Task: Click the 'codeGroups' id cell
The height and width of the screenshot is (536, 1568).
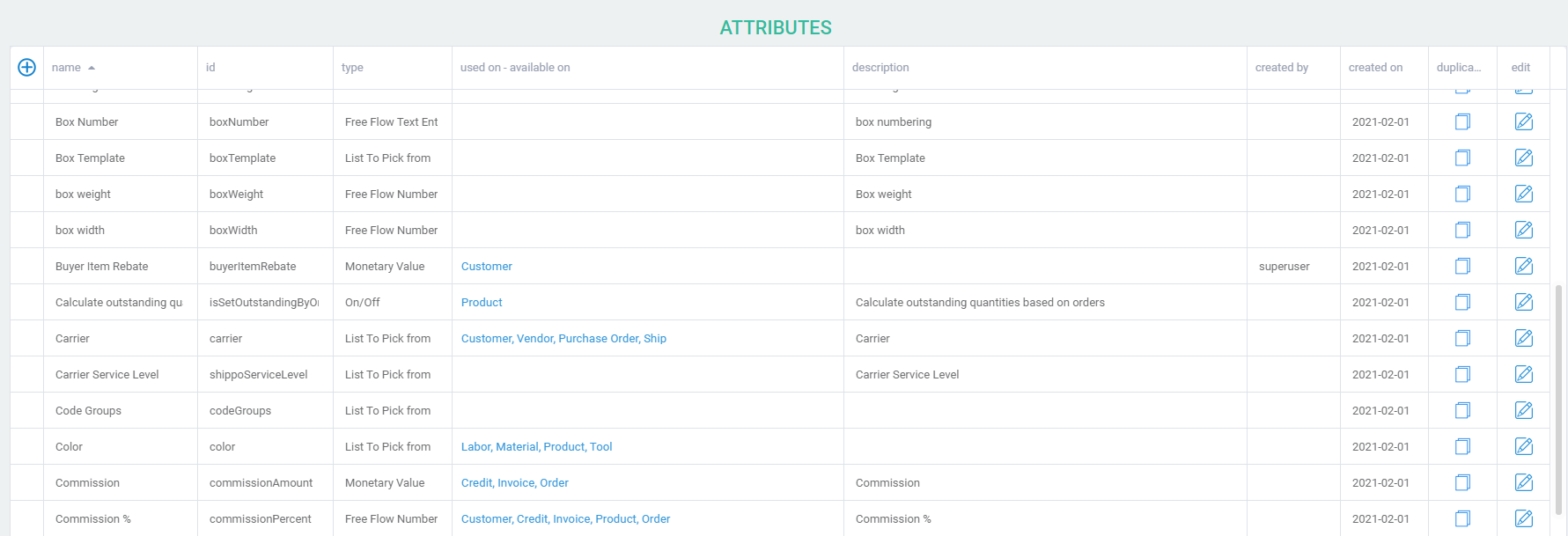Action: coord(265,410)
